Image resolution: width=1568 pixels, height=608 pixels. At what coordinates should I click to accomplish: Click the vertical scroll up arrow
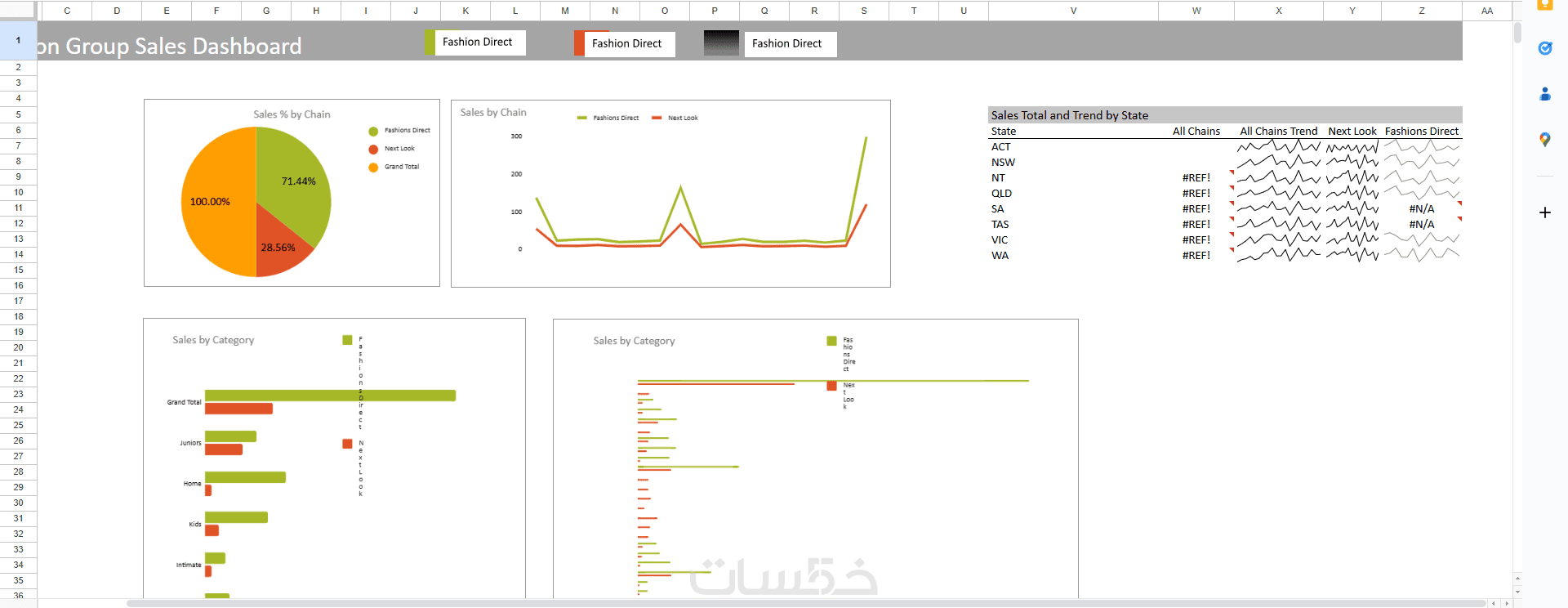1517,579
